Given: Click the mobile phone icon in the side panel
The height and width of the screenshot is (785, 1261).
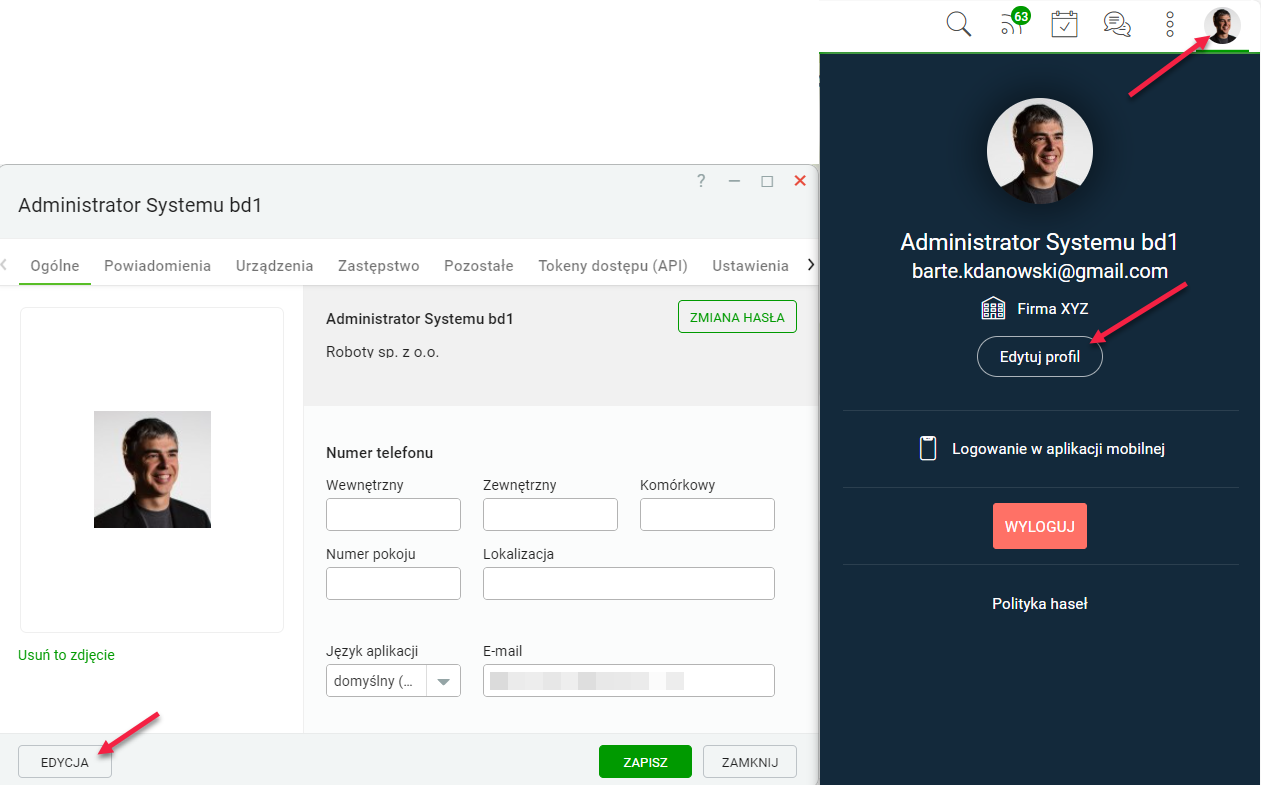Looking at the screenshot, I should point(928,448).
